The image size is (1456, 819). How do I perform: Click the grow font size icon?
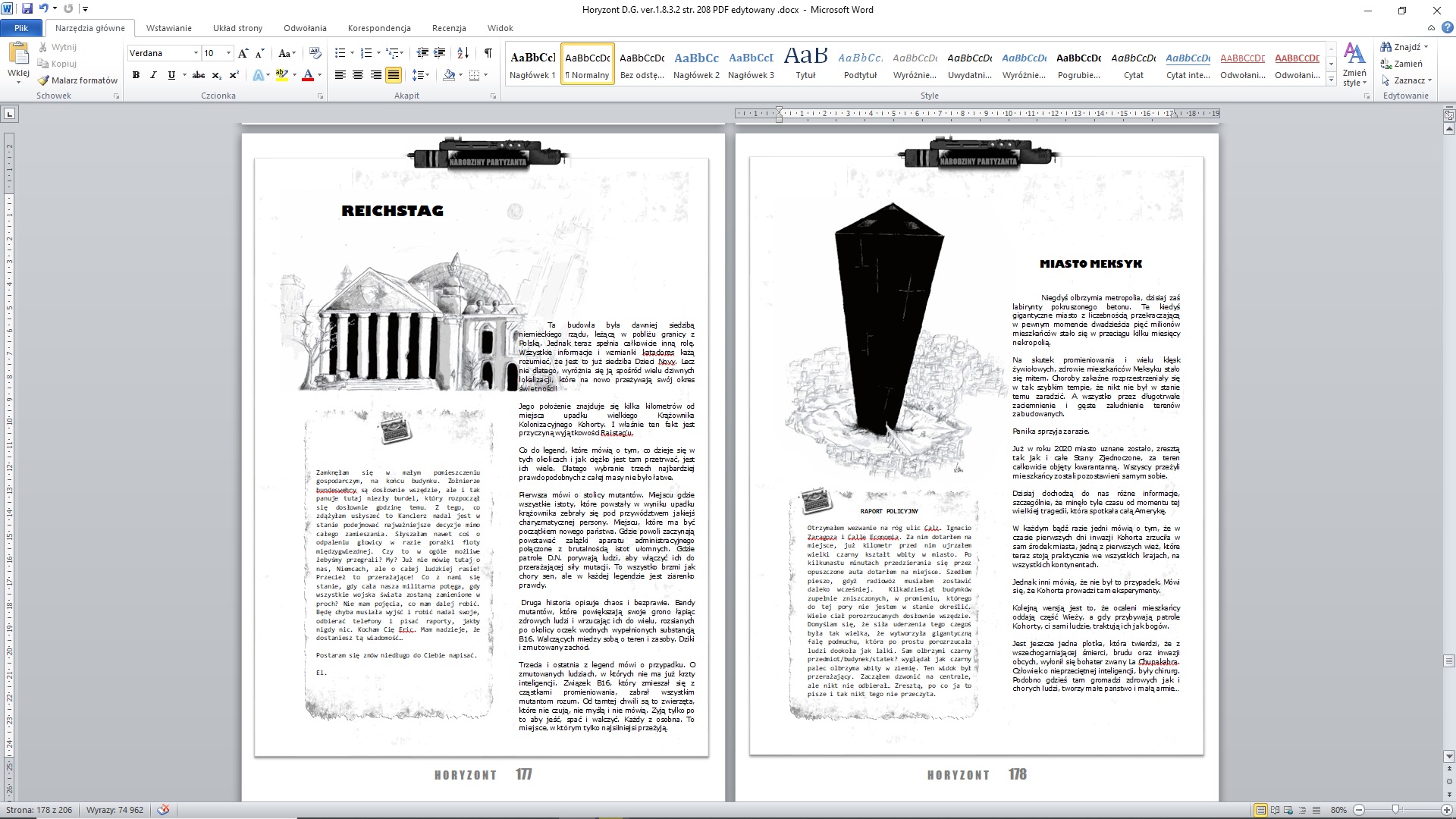[243, 53]
